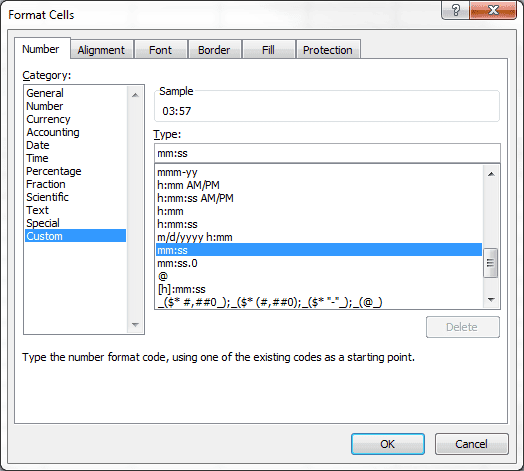This screenshot has width=524, height=471.
Task: Select the Text category
Action: tap(76, 210)
